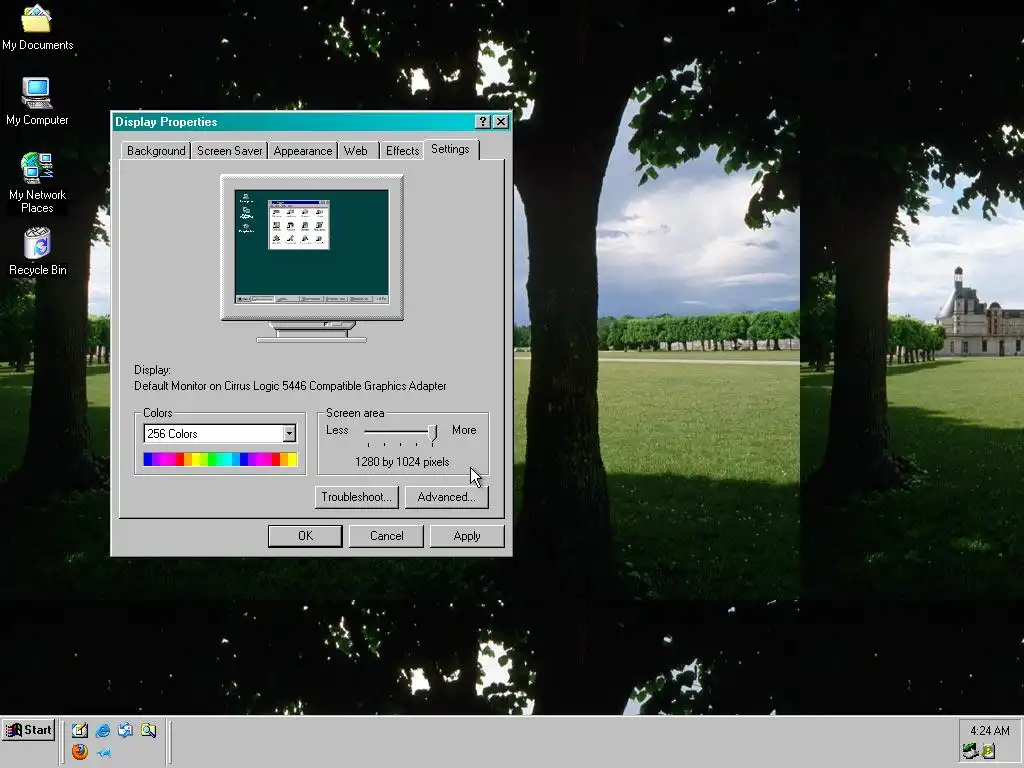1024x768 pixels.
Task: Open the Start menu
Action: [28, 730]
